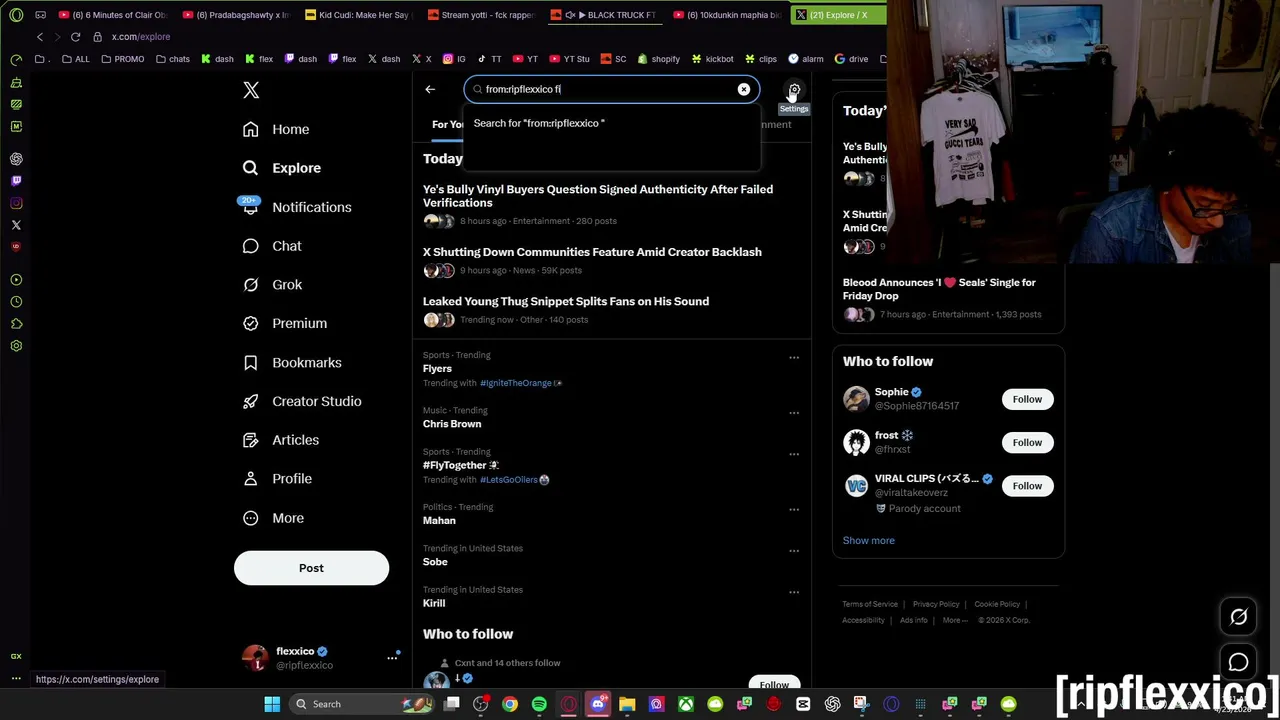
Task: Open Premium in the sidebar
Action: (x=285, y=323)
